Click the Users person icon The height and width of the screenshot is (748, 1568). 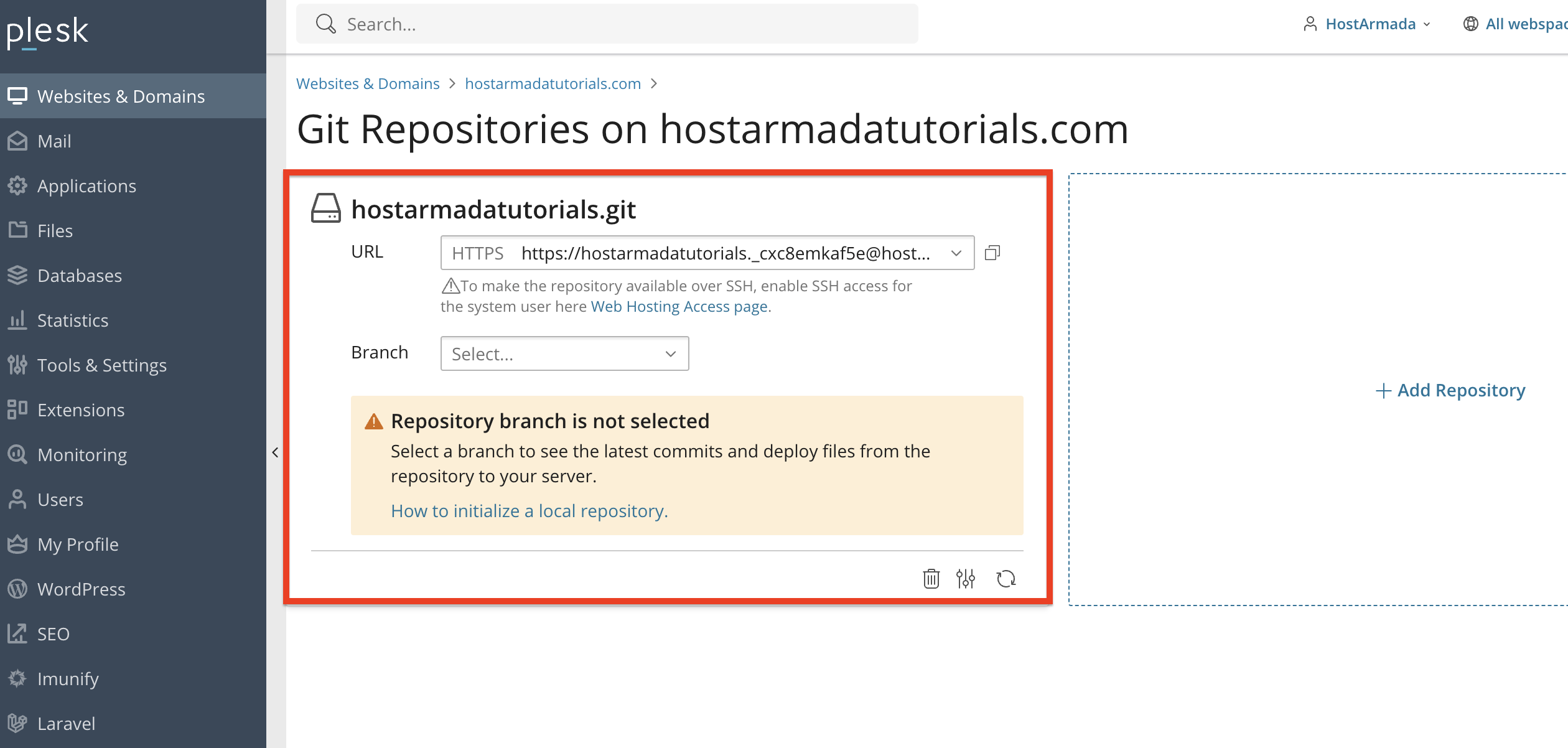(17, 500)
